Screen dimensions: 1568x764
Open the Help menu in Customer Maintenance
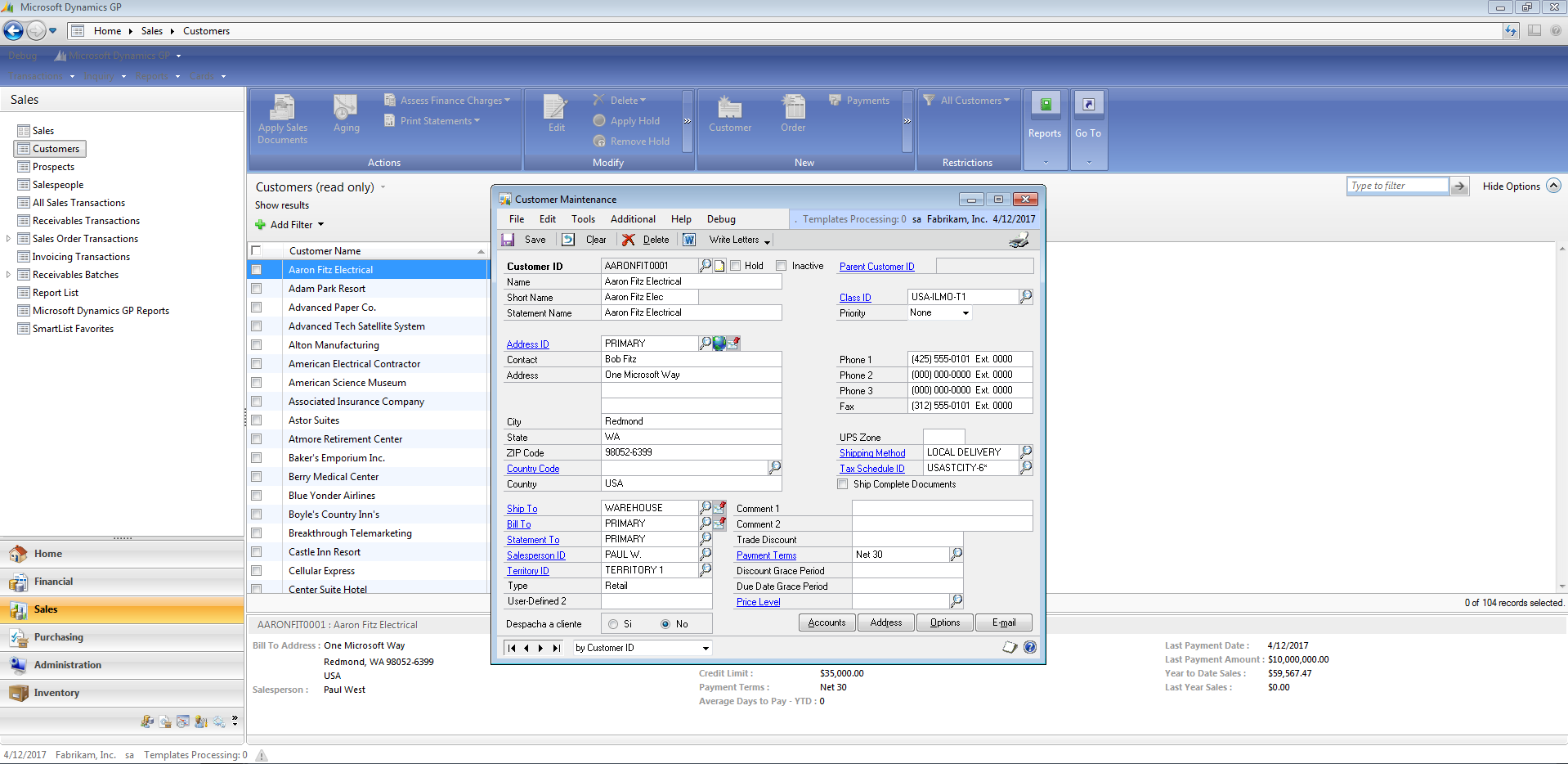pos(681,219)
